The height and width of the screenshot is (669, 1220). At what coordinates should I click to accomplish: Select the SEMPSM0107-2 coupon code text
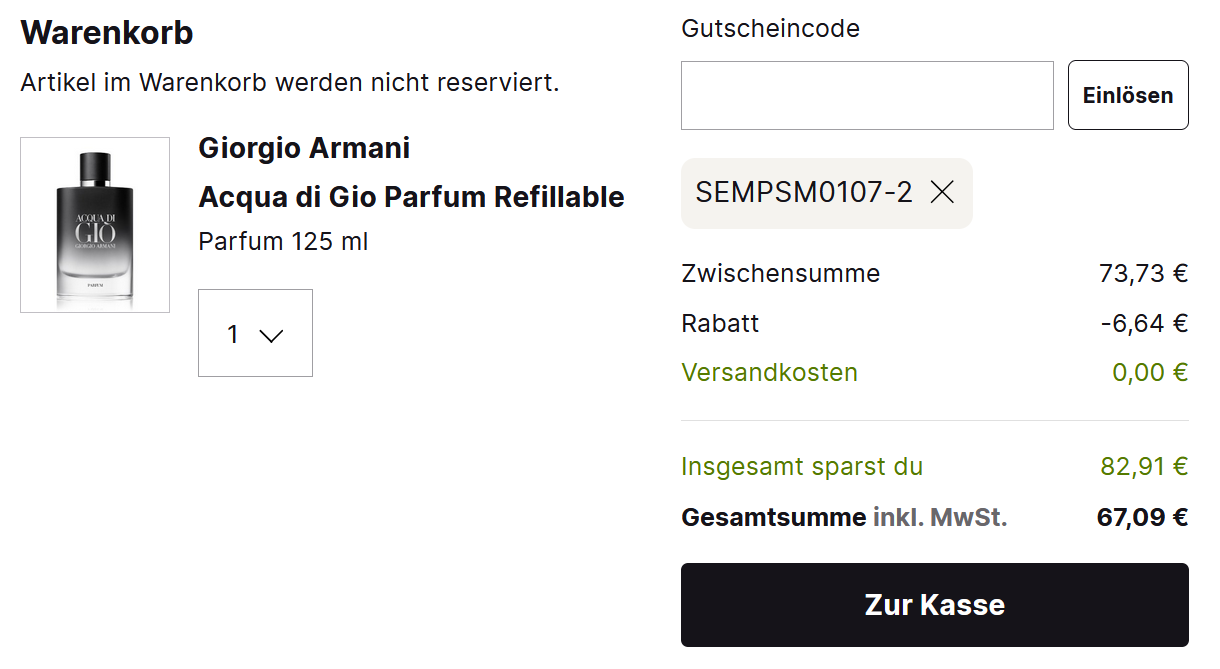pyautogui.click(x=804, y=193)
